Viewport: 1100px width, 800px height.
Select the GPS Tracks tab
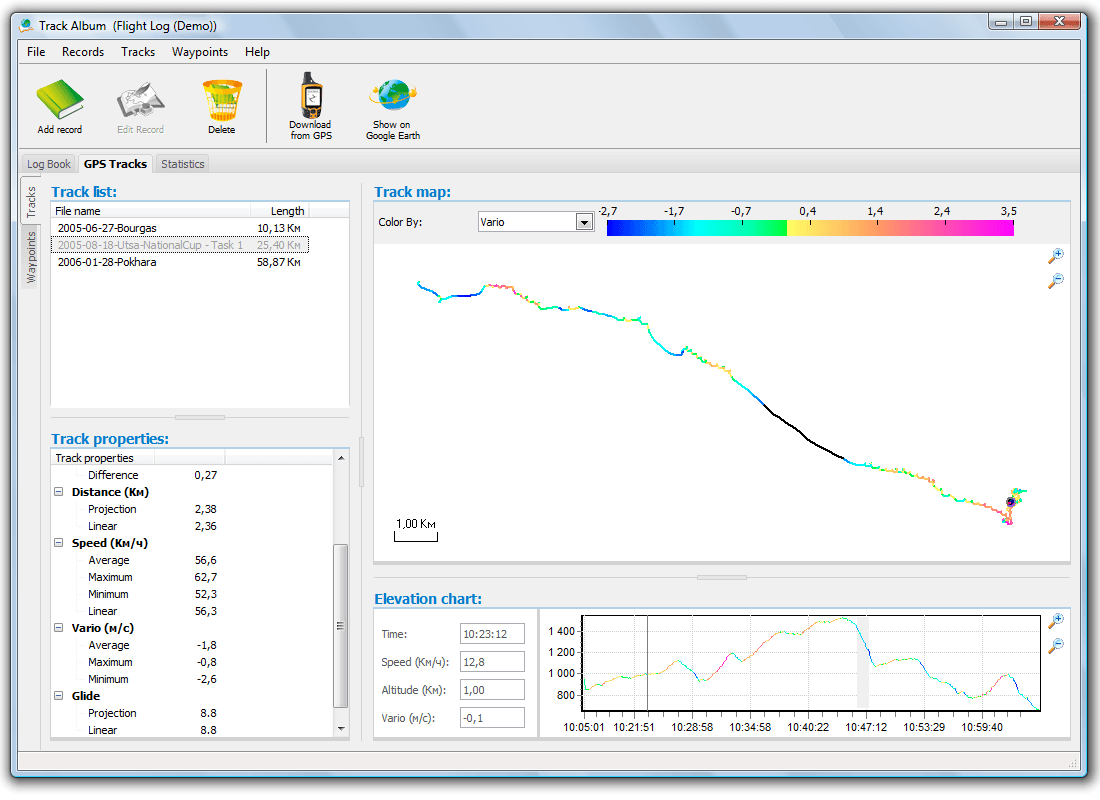coord(115,164)
